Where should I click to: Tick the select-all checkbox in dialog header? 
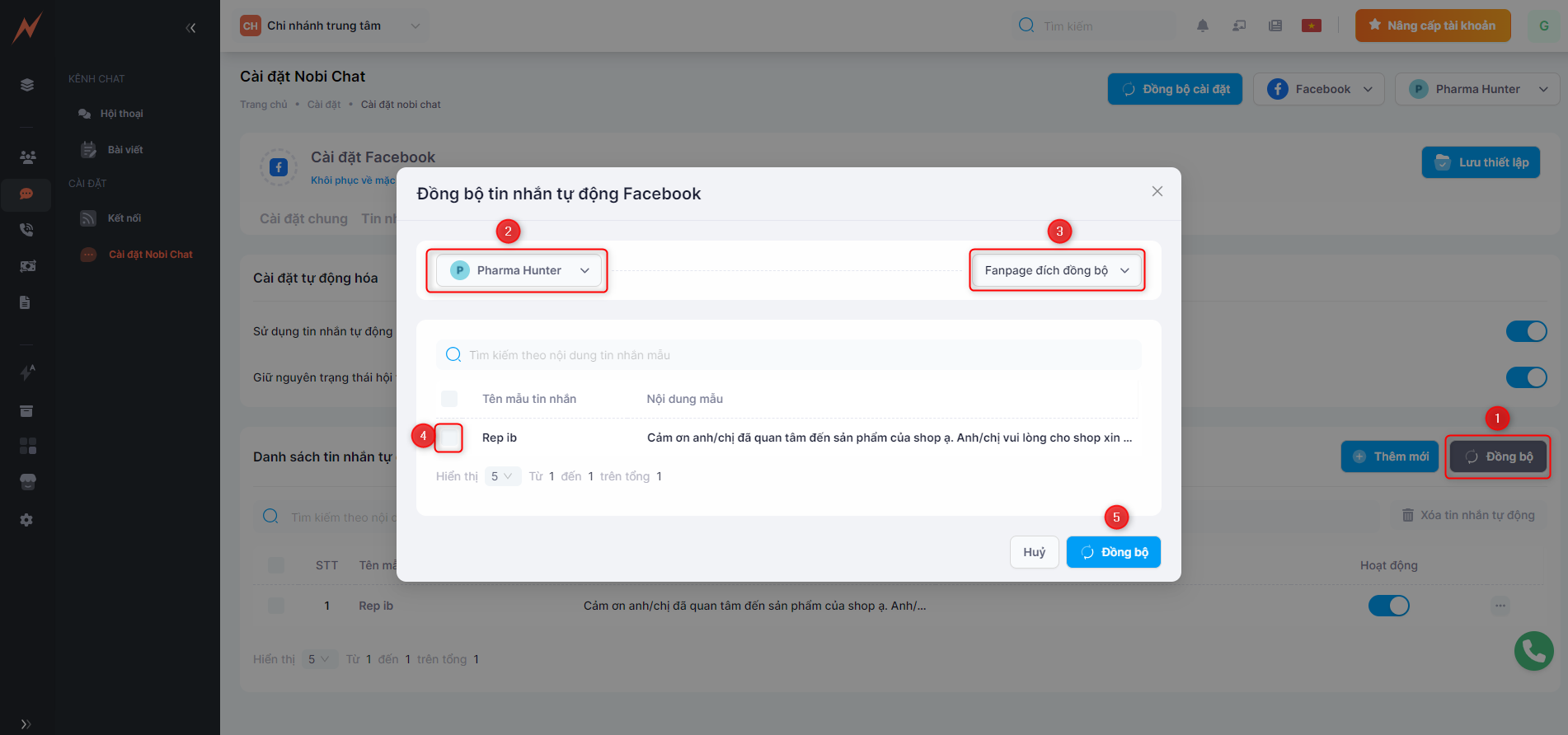(x=449, y=399)
